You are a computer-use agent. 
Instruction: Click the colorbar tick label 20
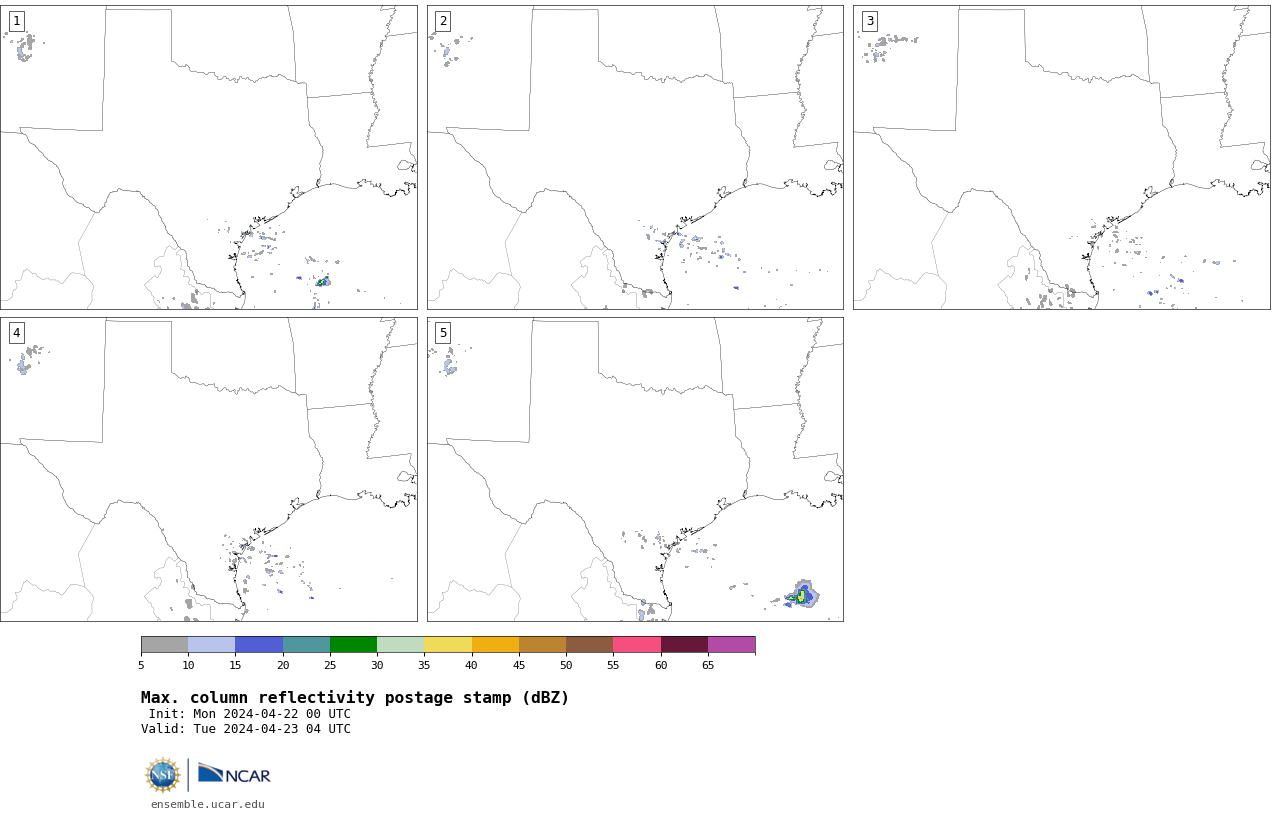pos(283,666)
